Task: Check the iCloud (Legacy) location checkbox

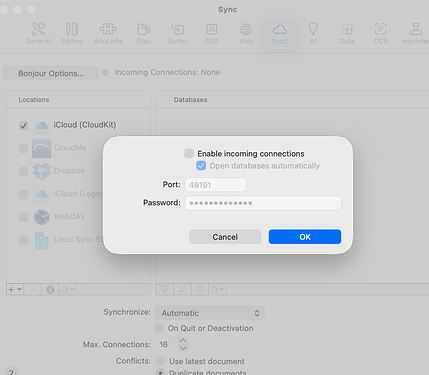Action: [23, 194]
